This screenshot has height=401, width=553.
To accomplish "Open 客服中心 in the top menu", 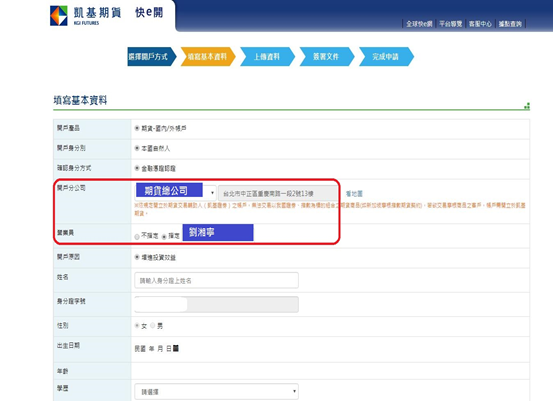I will (480, 24).
